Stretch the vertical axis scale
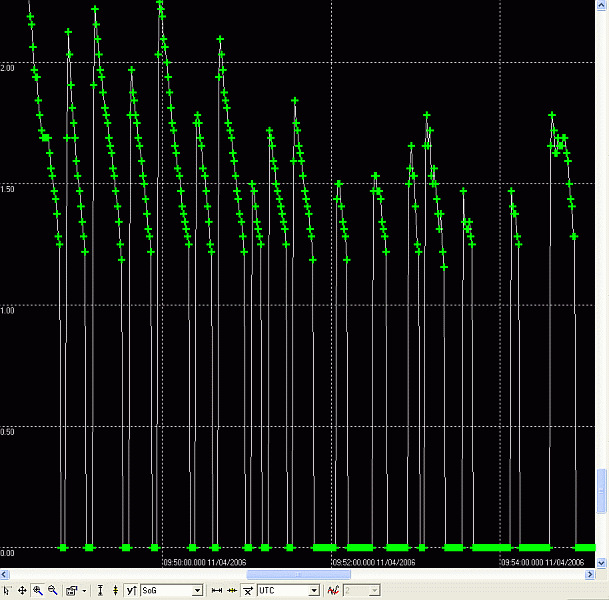Image resolution: width=609 pixels, height=600 pixels. coord(101,591)
